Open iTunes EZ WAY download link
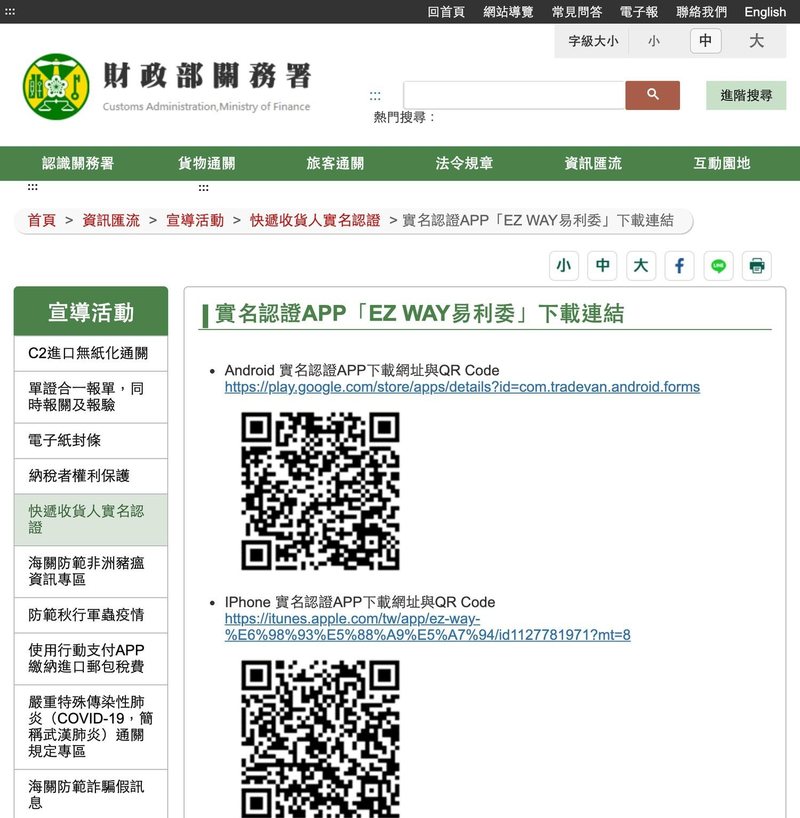 427,627
